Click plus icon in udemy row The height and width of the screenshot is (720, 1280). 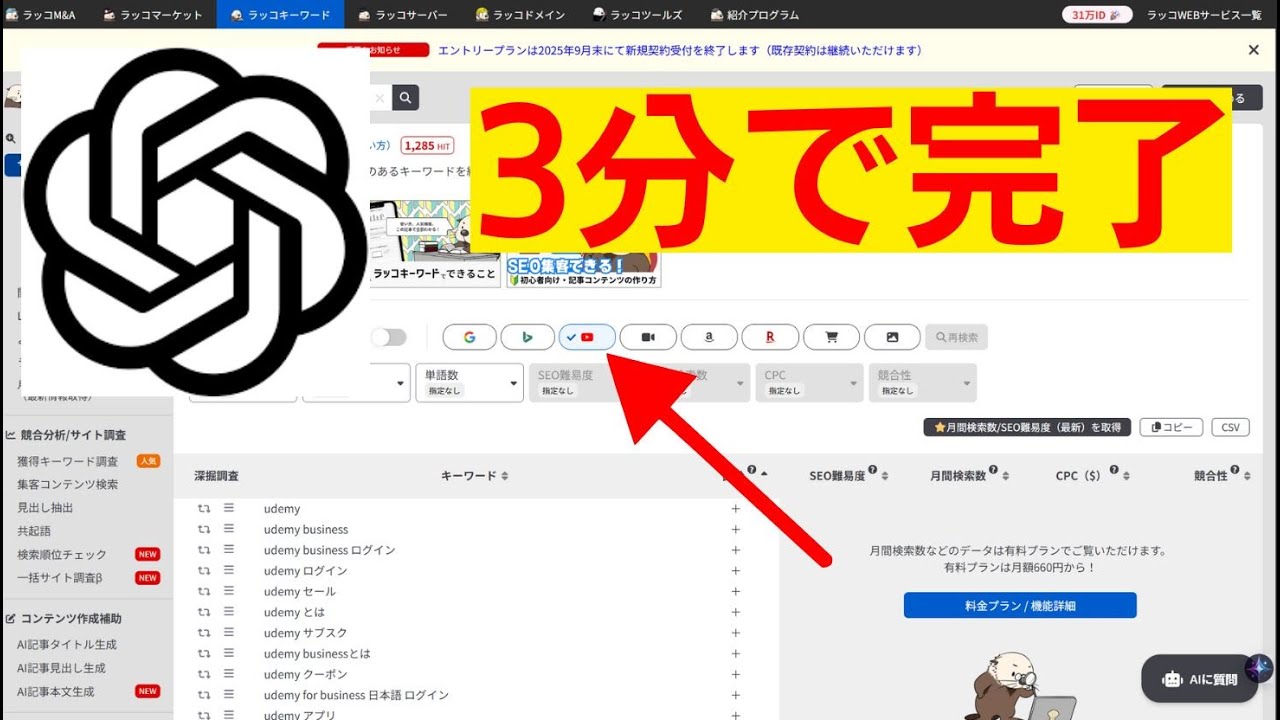point(736,509)
